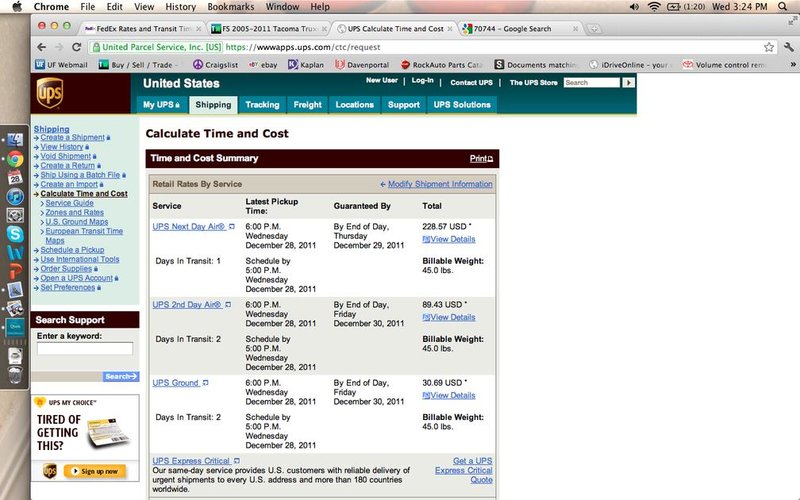The width and height of the screenshot is (800, 500).
Task: Click the Wi-Fi status icon
Action: coord(654,7)
